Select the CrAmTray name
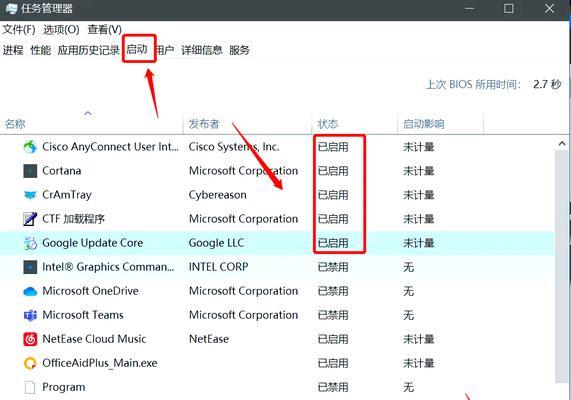 point(67,195)
